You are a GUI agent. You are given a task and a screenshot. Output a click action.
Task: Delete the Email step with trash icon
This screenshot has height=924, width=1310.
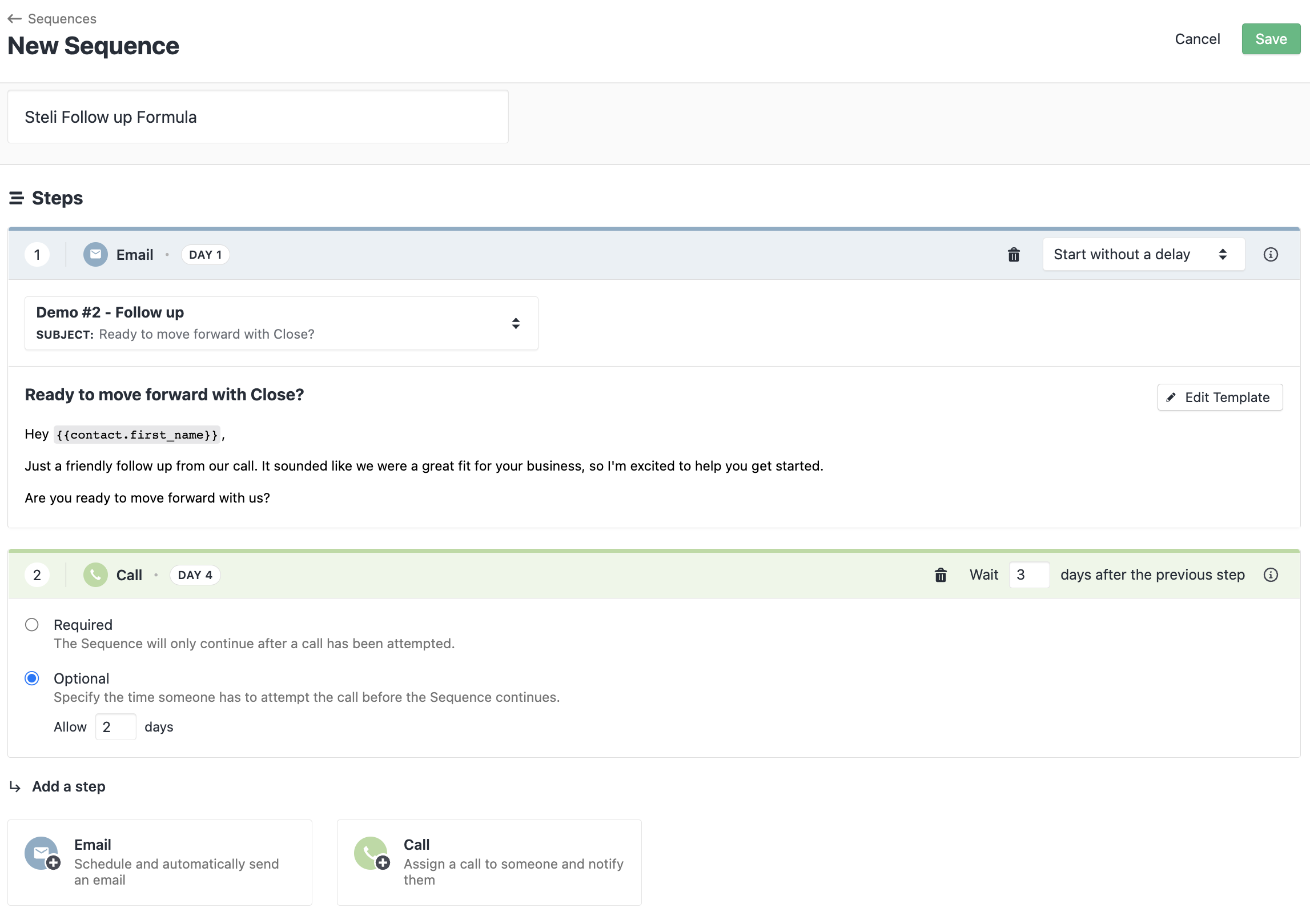1014,255
